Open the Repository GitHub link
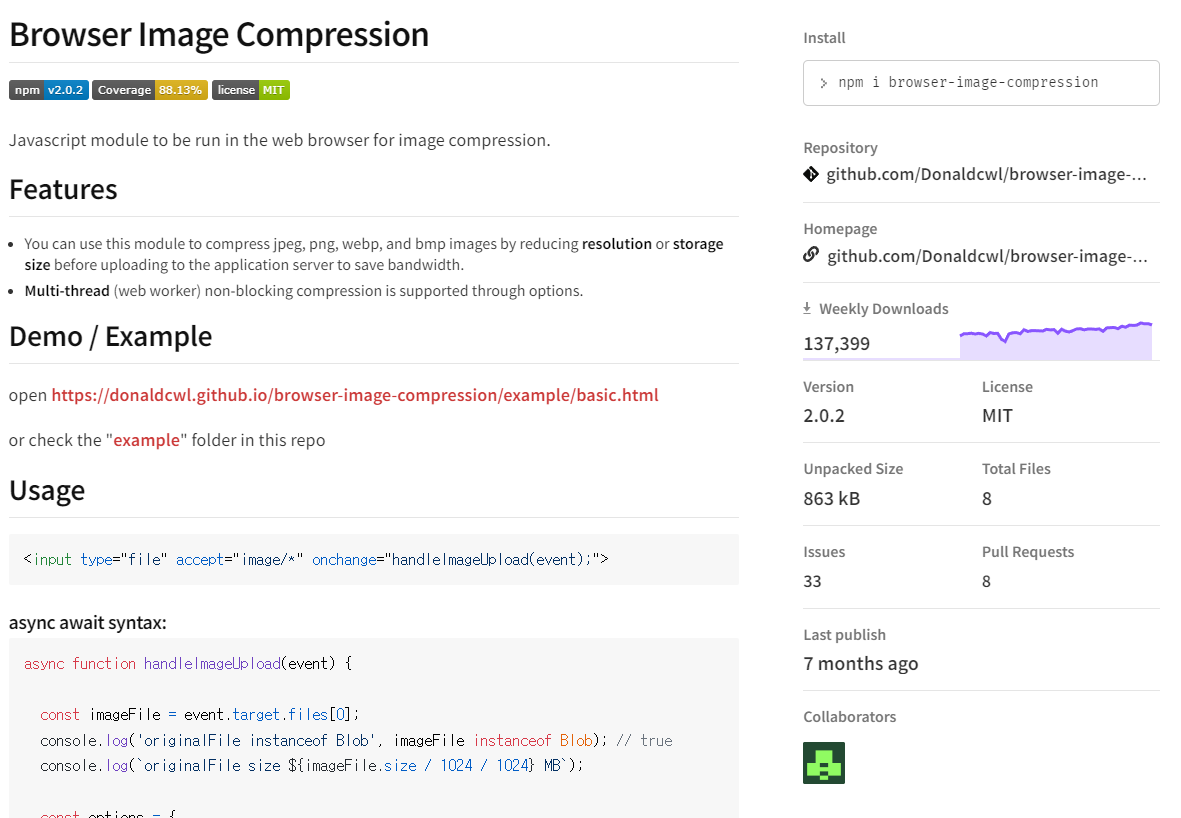The width and height of the screenshot is (1181, 818). point(987,175)
